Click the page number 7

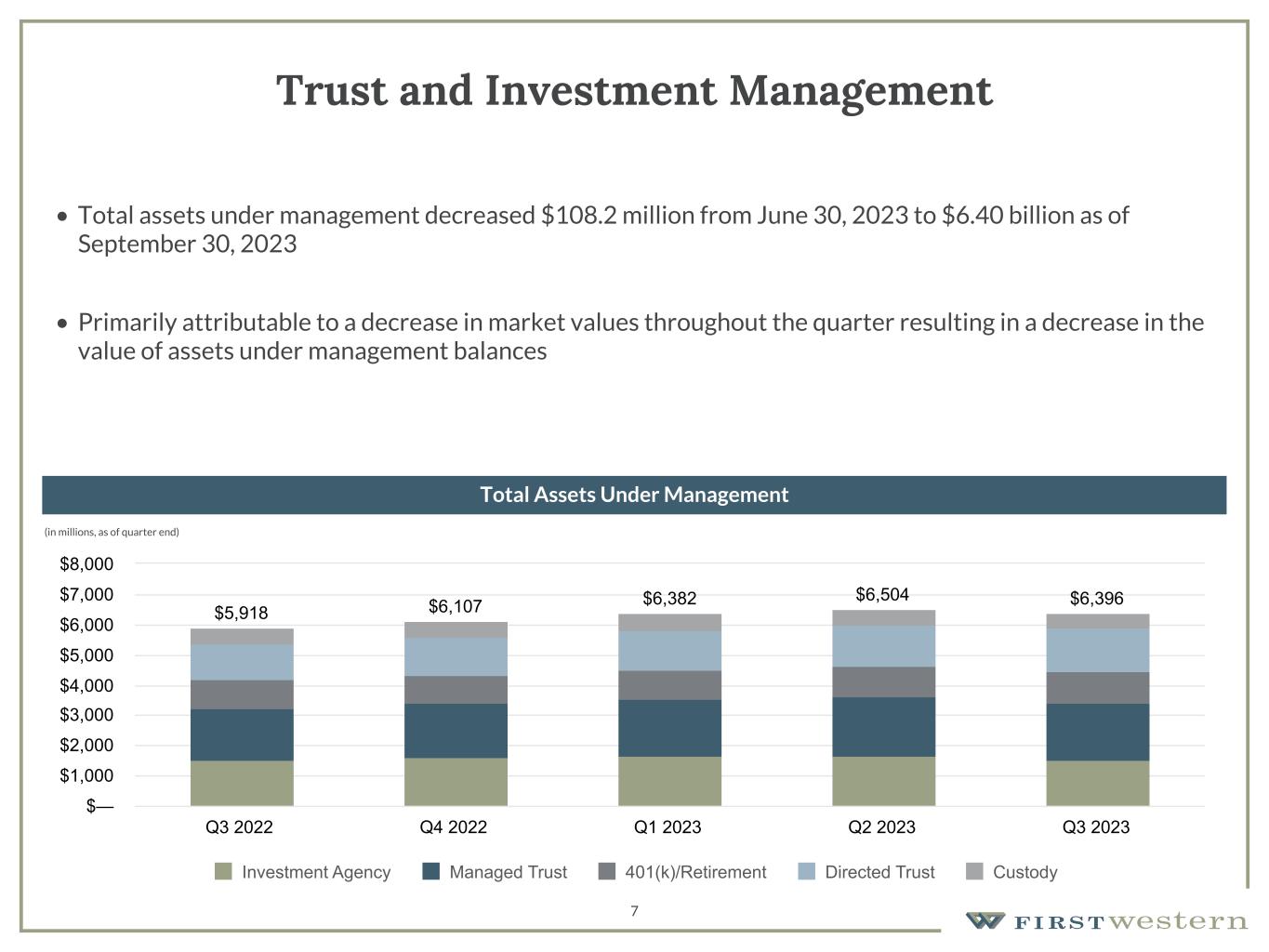click(634, 911)
